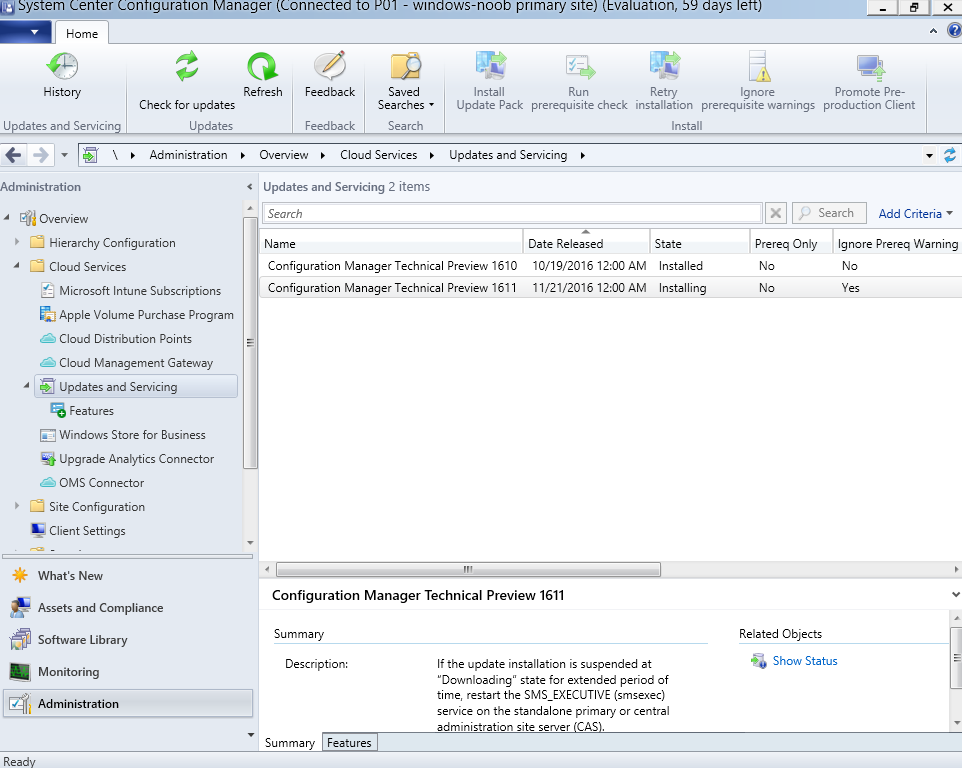Open the Monitoring workspace
The height and width of the screenshot is (768, 962).
coord(68,672)
